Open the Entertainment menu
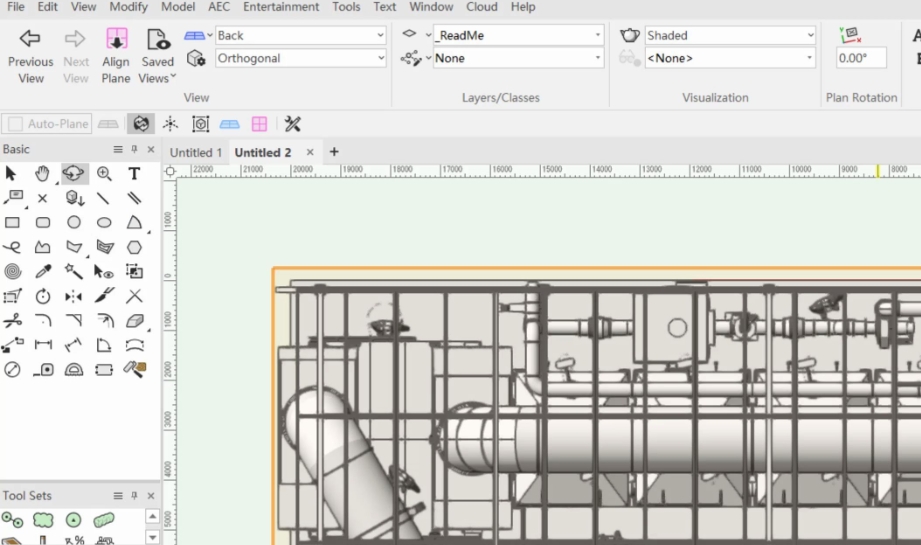Screen dimensions: 921x545 pyautogui.click(x=281, y=7)
